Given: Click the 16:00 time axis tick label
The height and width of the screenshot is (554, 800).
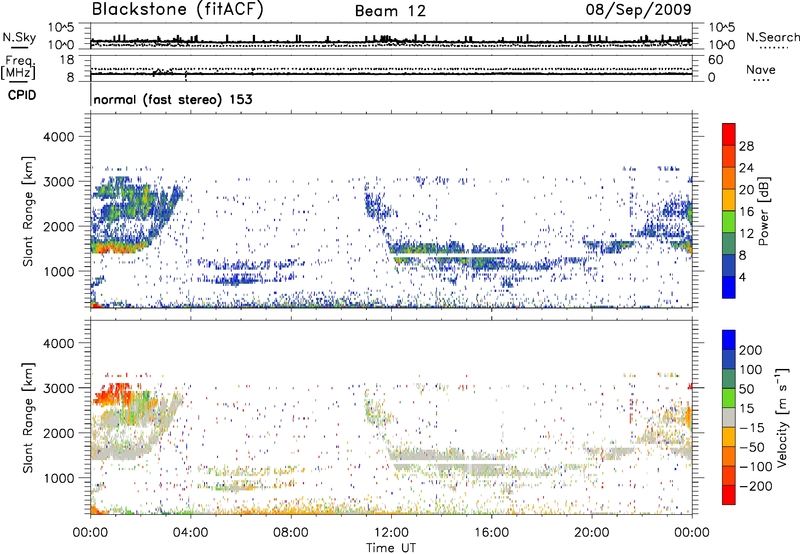Looking at the screenshot, I should point(491,533).
